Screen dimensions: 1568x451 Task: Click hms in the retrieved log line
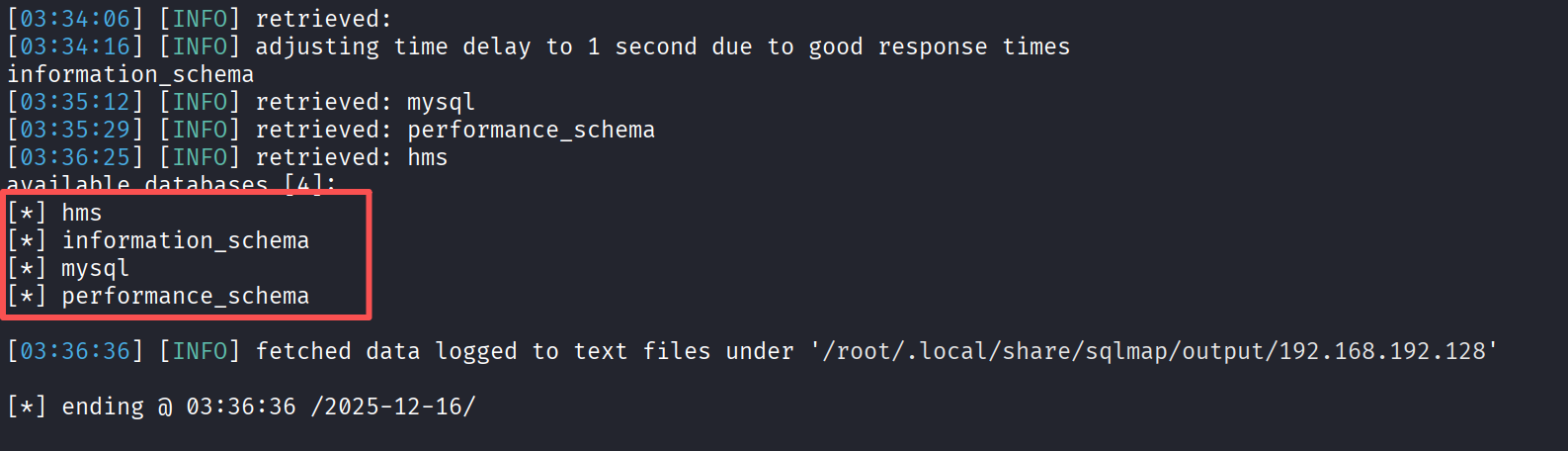pos(427,157)
